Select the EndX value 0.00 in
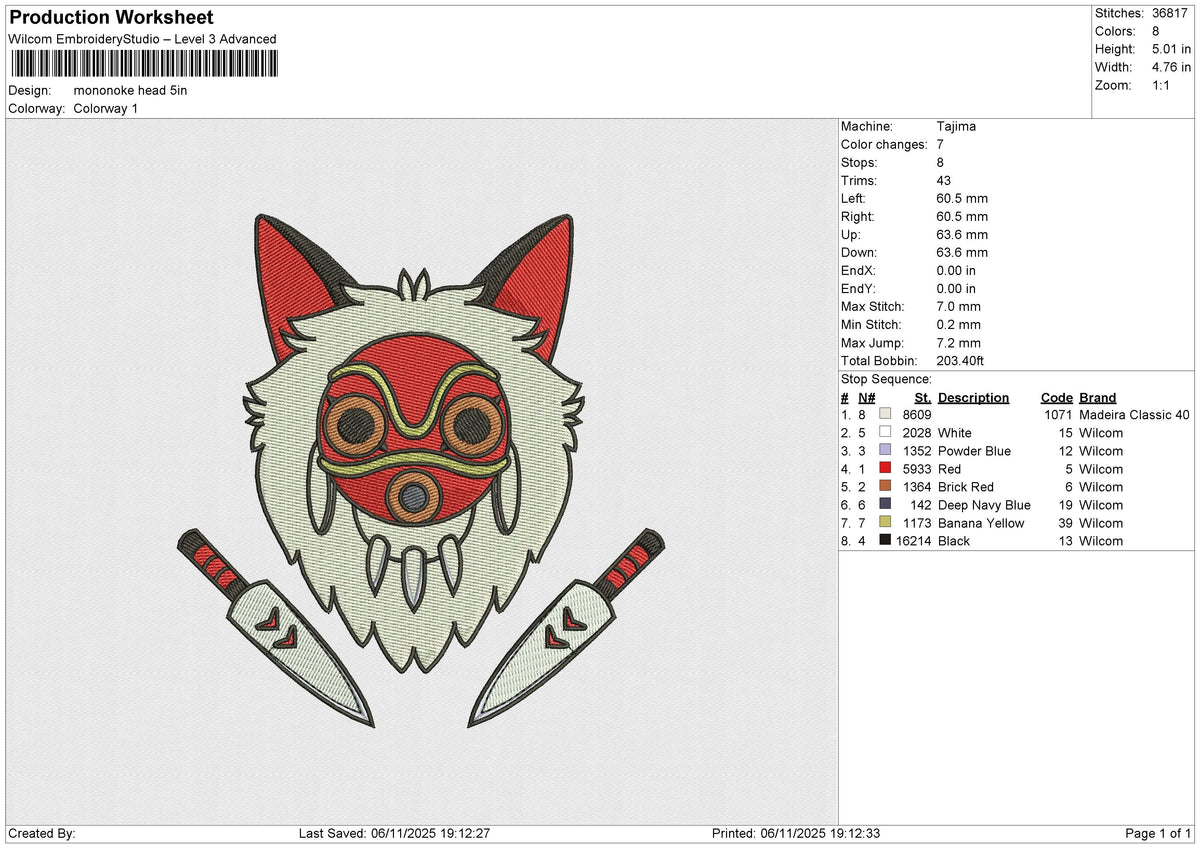 957,271
